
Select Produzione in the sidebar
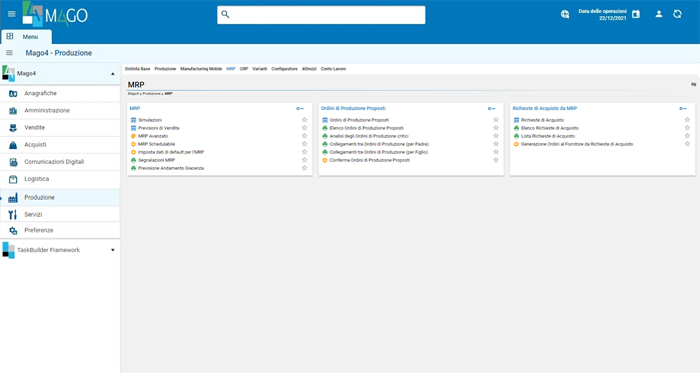point(60,197)
